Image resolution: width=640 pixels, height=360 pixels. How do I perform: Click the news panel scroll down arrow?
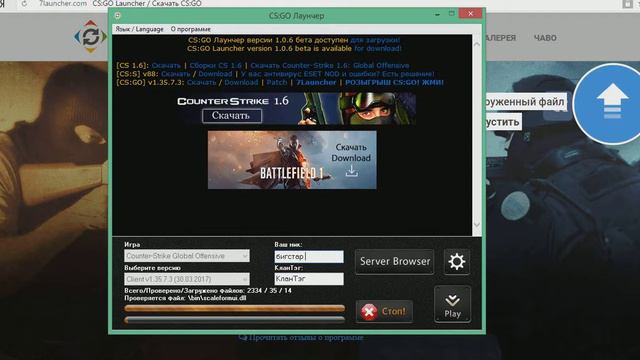(477, 225)
